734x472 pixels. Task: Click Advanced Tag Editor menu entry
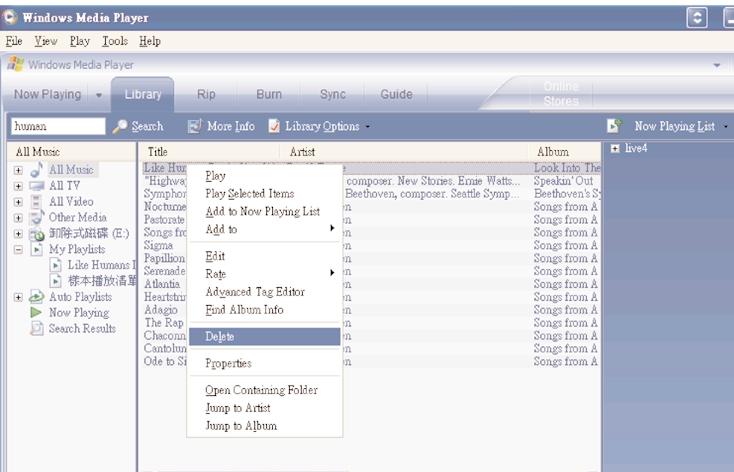click(x=255, y=292)
